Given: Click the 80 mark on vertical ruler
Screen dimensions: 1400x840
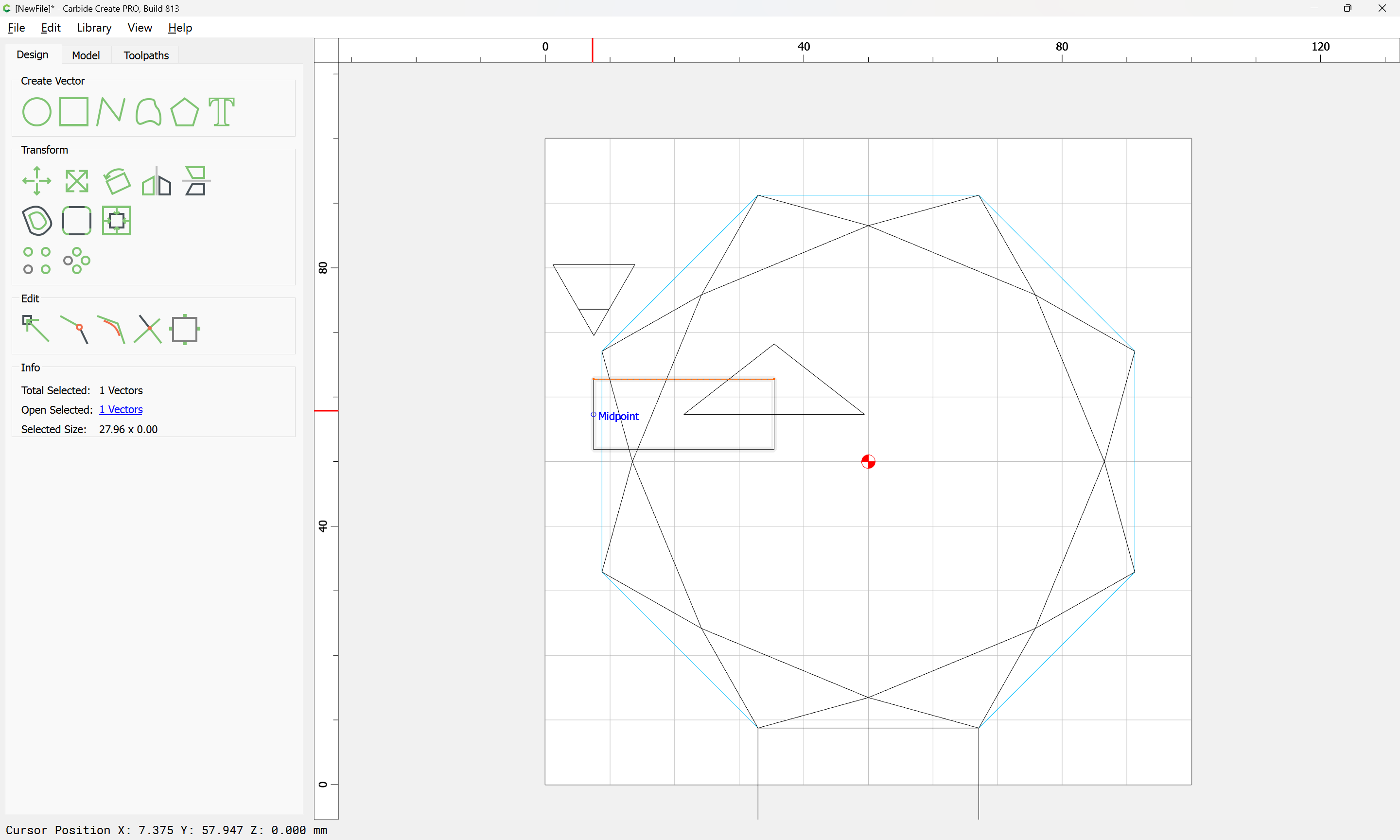Looking at the screenshot, I should pyautogui.click(x=323, y=268).
